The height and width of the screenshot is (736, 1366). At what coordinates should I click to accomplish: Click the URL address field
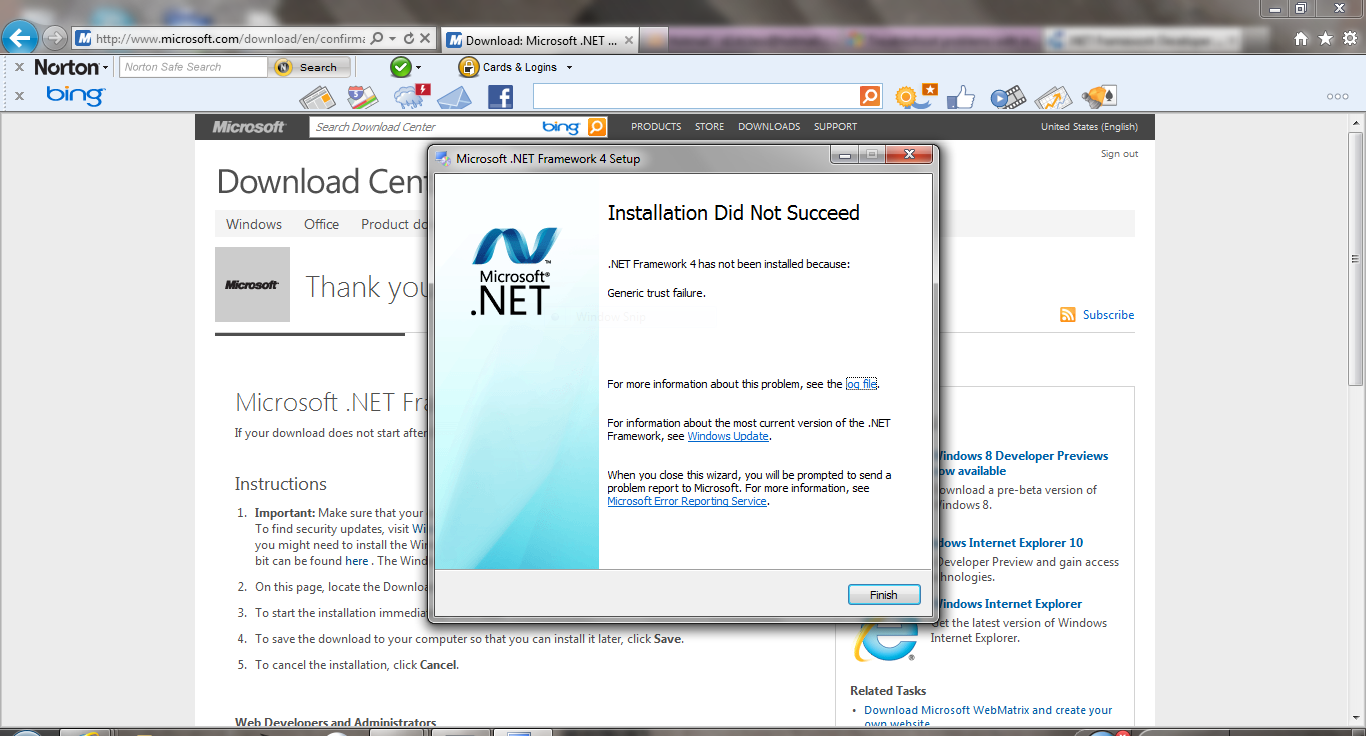tap(230, 39)
